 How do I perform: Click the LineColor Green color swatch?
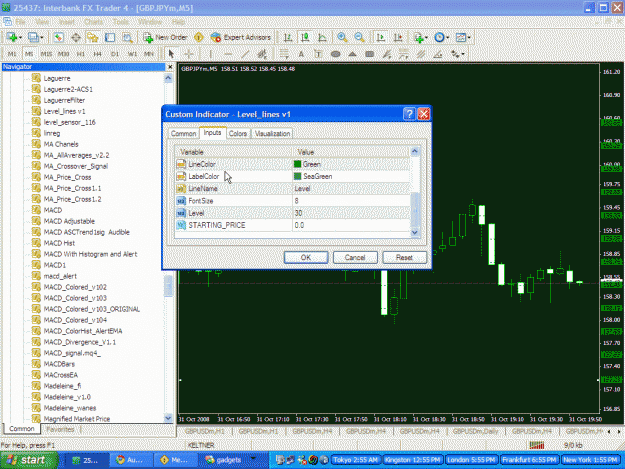(297, 164)
